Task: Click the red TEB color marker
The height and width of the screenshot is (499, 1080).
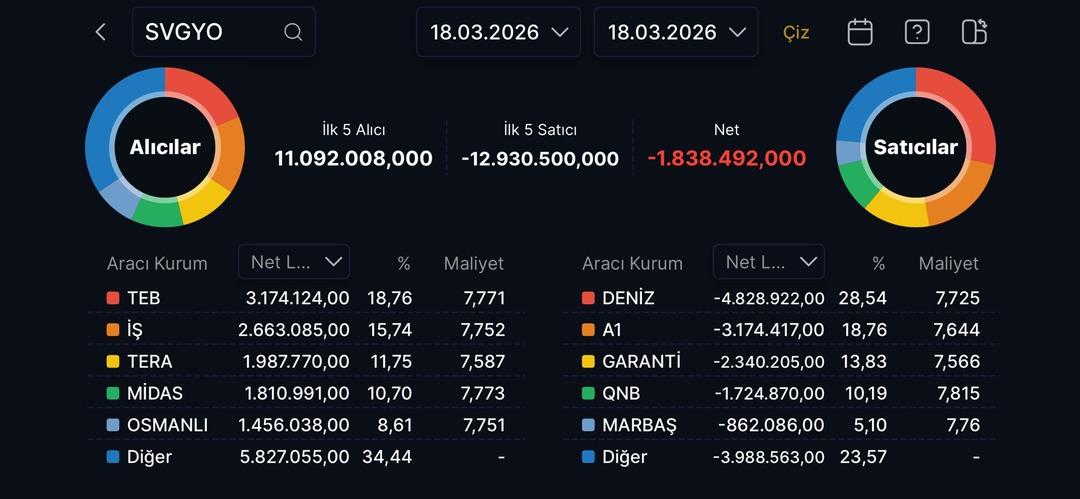Action: [x=113, y=298]
